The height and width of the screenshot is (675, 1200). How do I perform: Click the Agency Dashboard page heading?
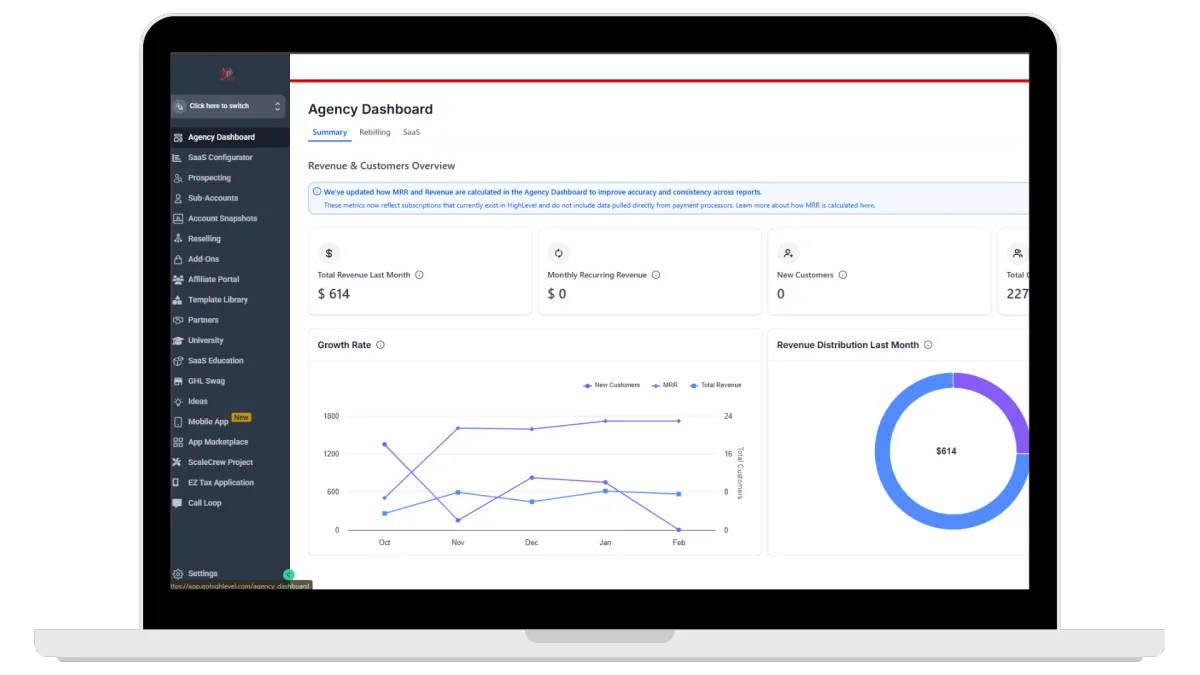coord(370,109)
